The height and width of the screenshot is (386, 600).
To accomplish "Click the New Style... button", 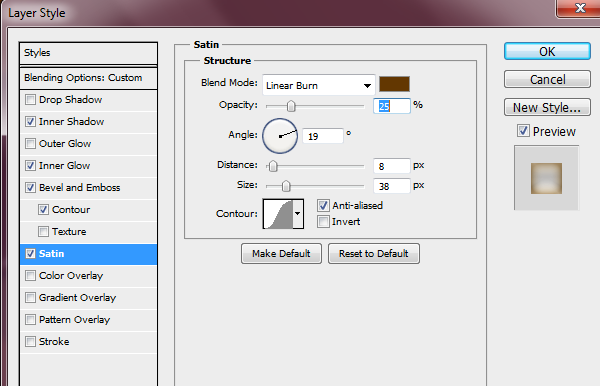I will [547, 107].
